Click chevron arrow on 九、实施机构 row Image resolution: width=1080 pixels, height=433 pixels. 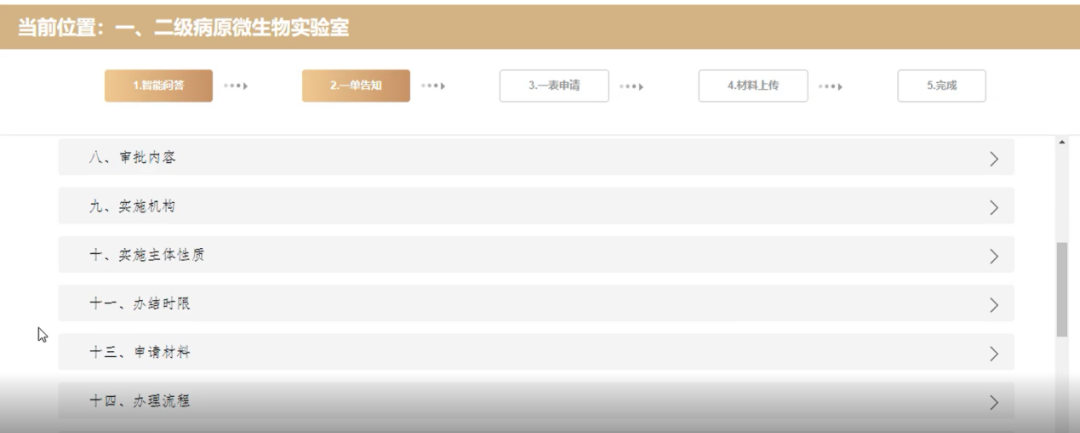(993, 207)
